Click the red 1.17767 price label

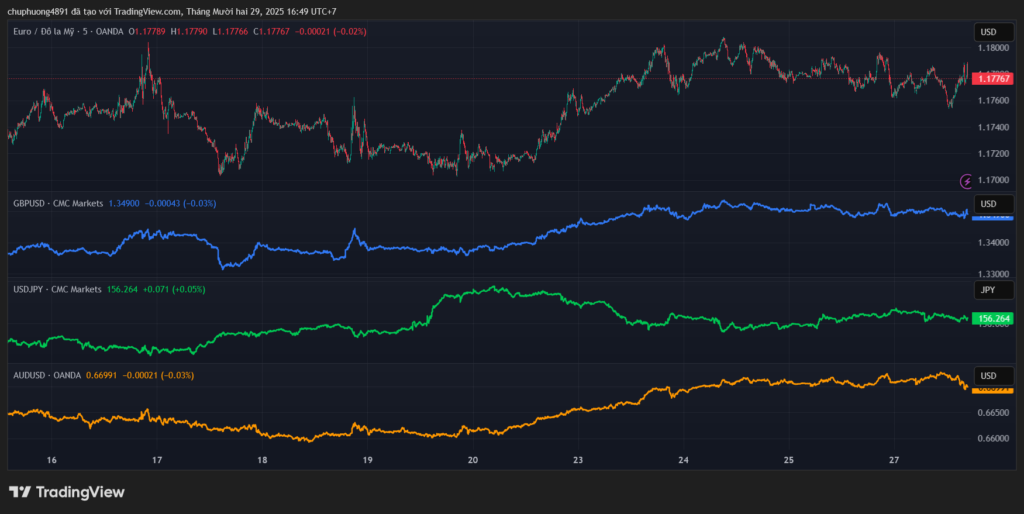pos(993,78)
